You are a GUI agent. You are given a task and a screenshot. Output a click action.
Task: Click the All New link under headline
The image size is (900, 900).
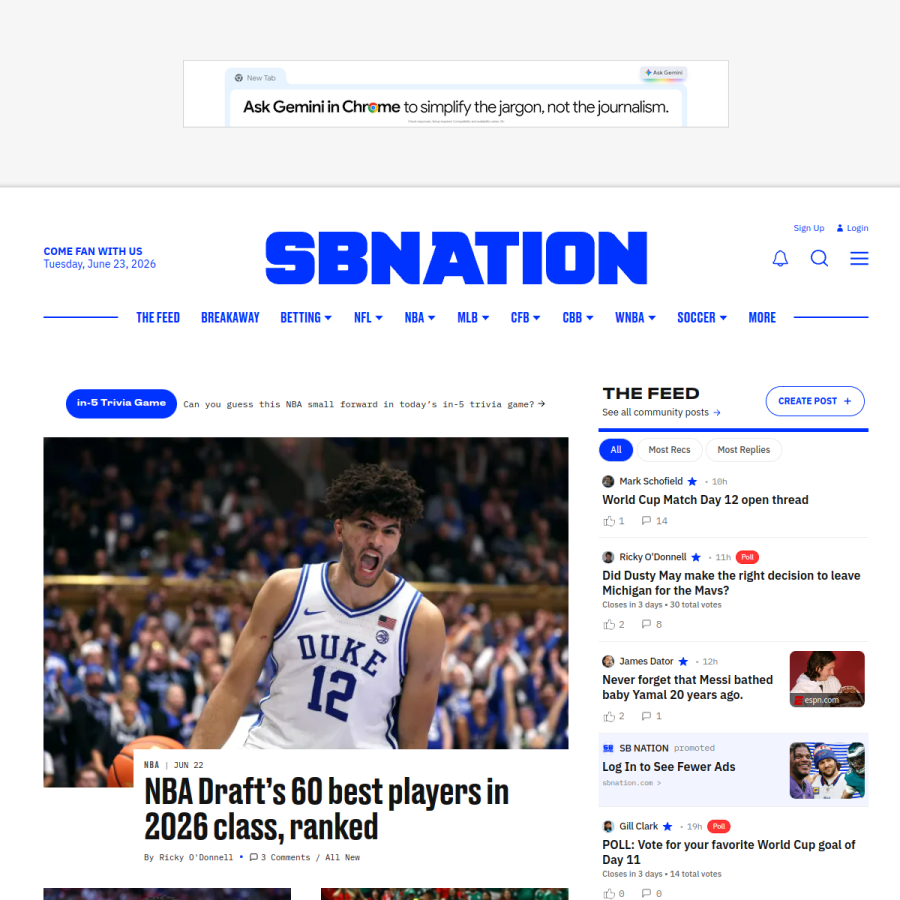coord(342,857)
